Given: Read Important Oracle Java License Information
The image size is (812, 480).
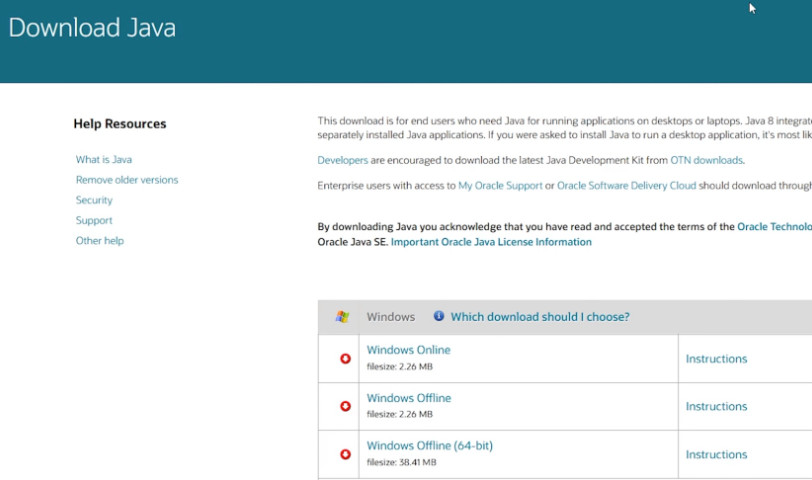Looking at the screenshot, I should (491, 242).
